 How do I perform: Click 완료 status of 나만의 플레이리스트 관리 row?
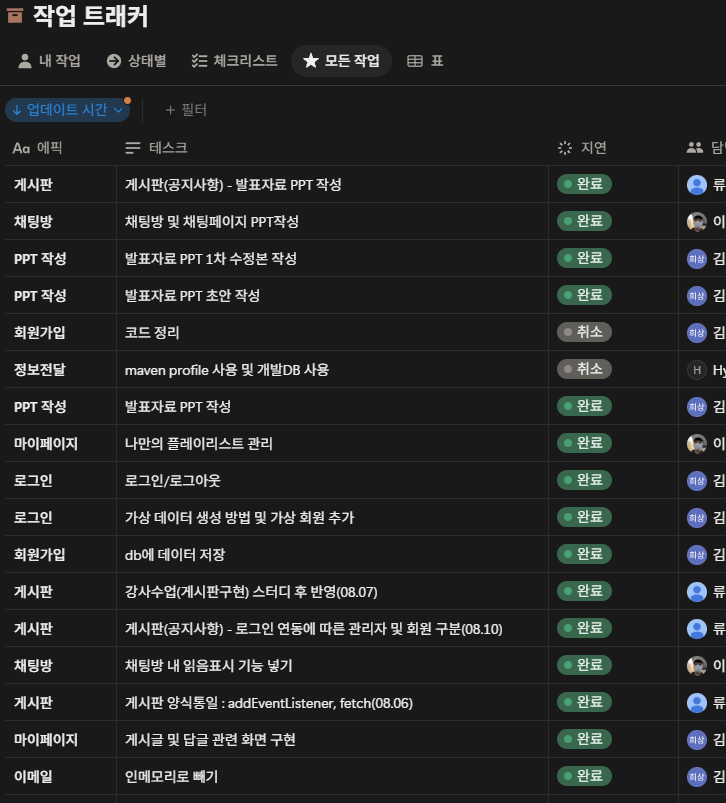584,443
